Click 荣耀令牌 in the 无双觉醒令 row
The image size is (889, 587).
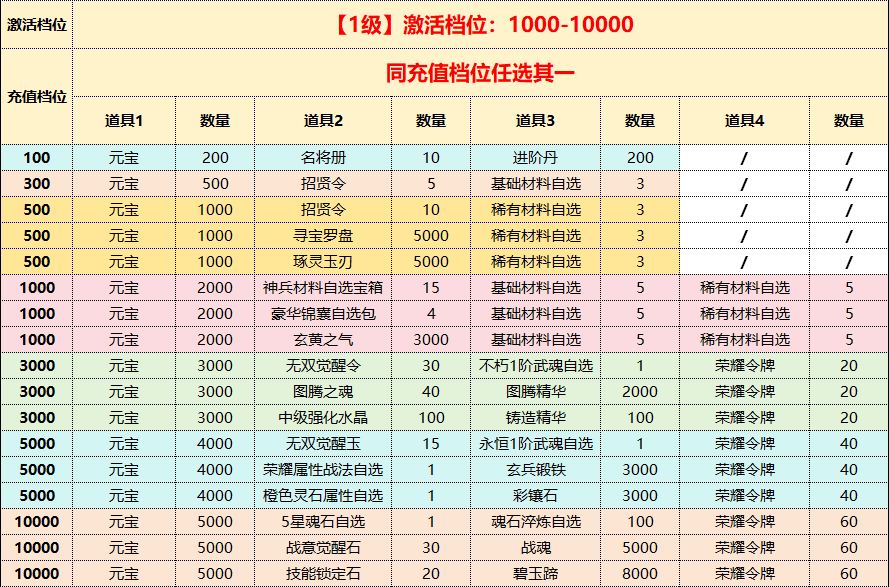[744, 366]
